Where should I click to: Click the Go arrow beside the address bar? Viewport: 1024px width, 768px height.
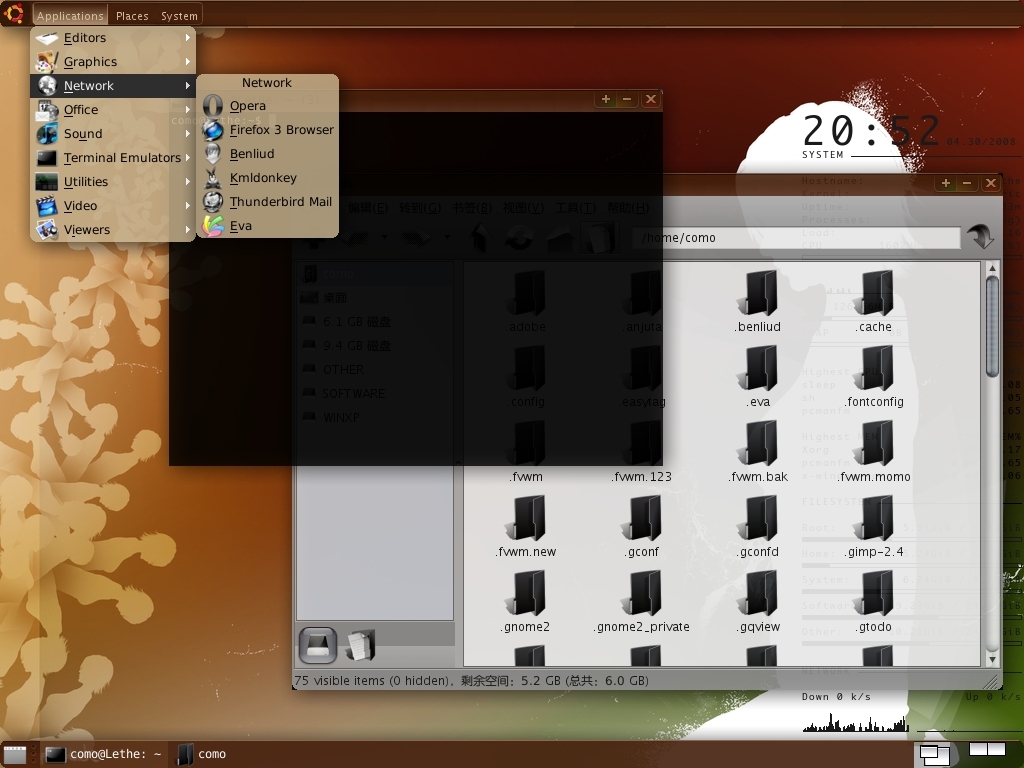980,236
